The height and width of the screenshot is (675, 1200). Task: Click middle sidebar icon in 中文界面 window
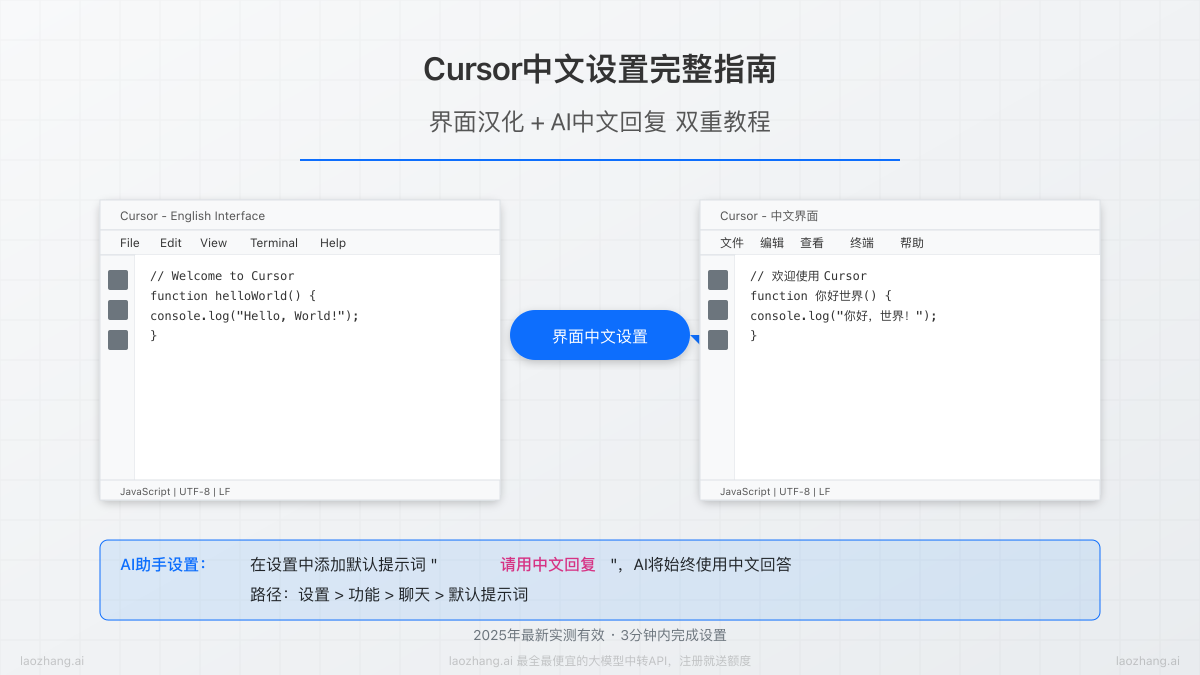click(718, 310)
